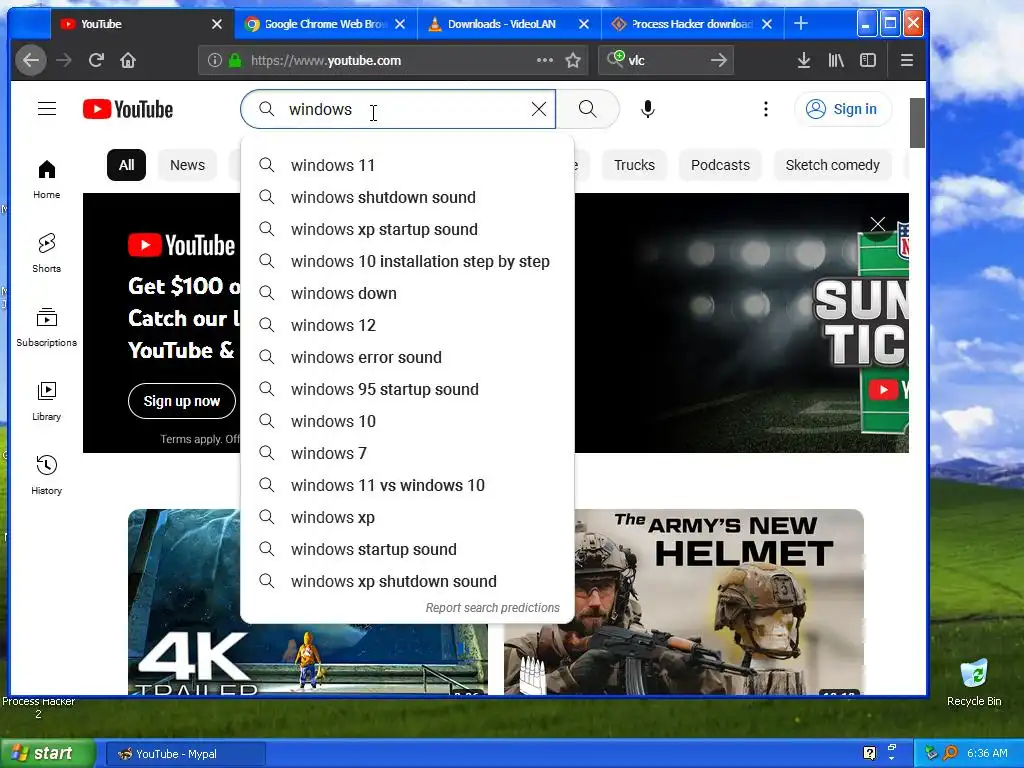Select the All filter chip
The image size is (1024, 768).
[126, 165]
